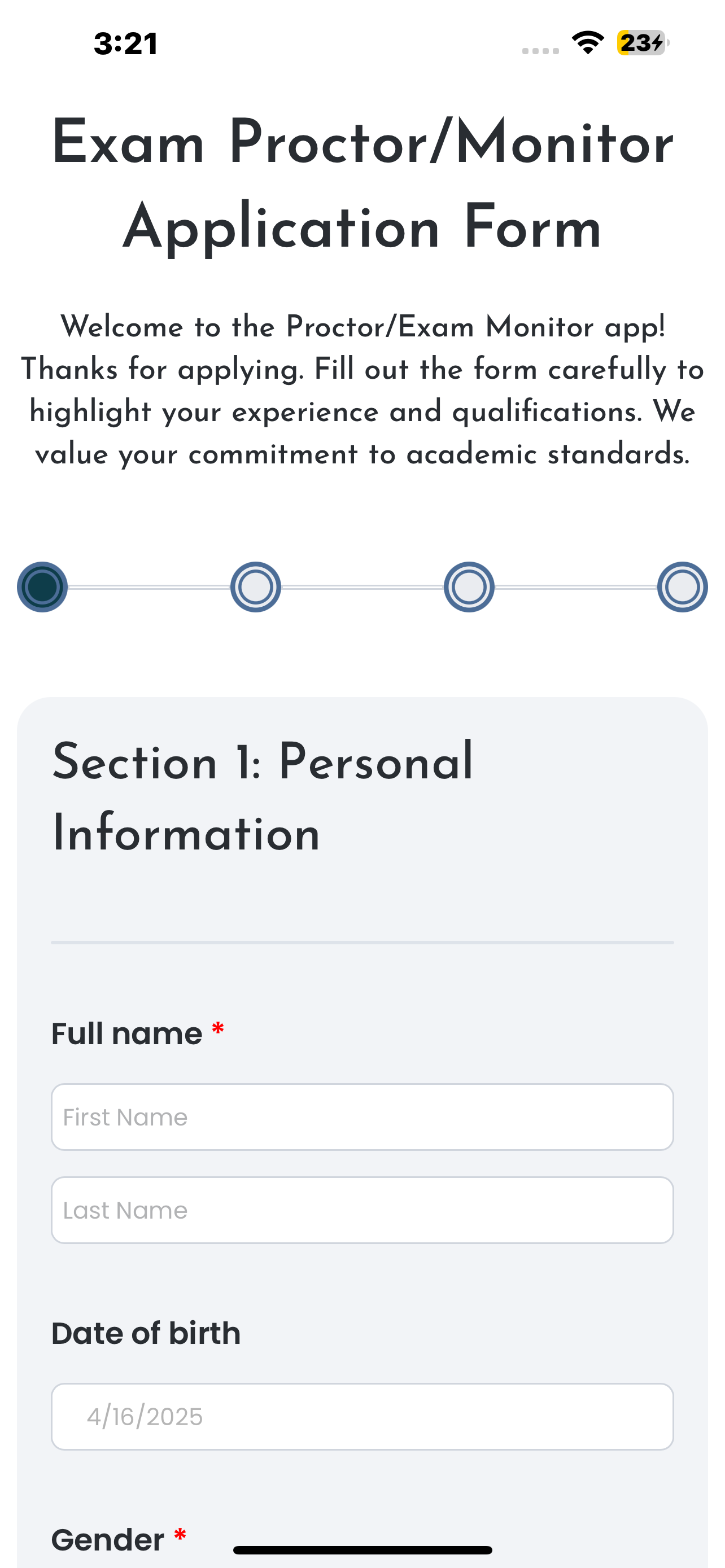
Task: Open the date of birth picker field
Action: tap(362, 1417)
